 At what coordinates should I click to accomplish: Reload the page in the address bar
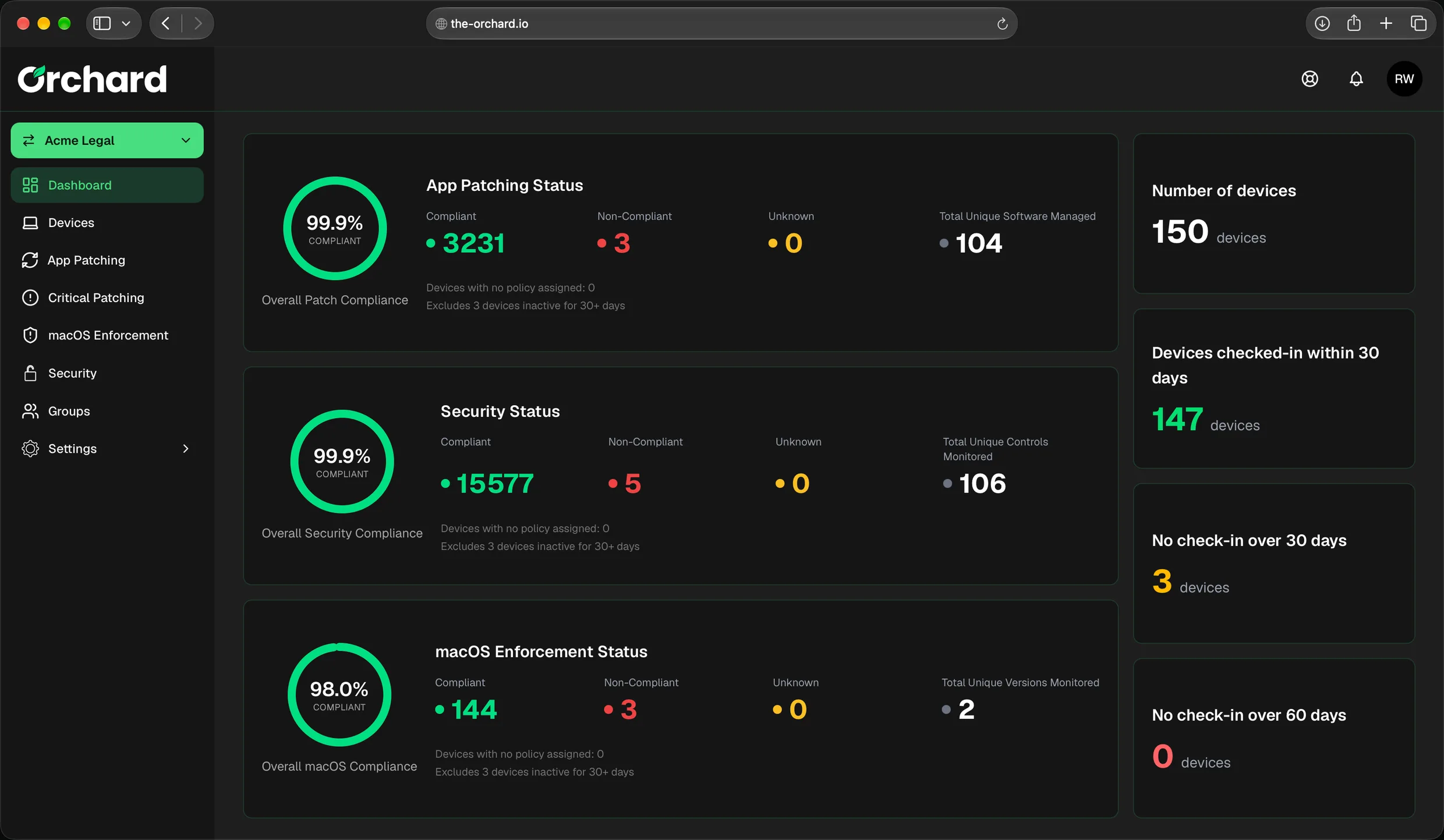click(1002, 24)
